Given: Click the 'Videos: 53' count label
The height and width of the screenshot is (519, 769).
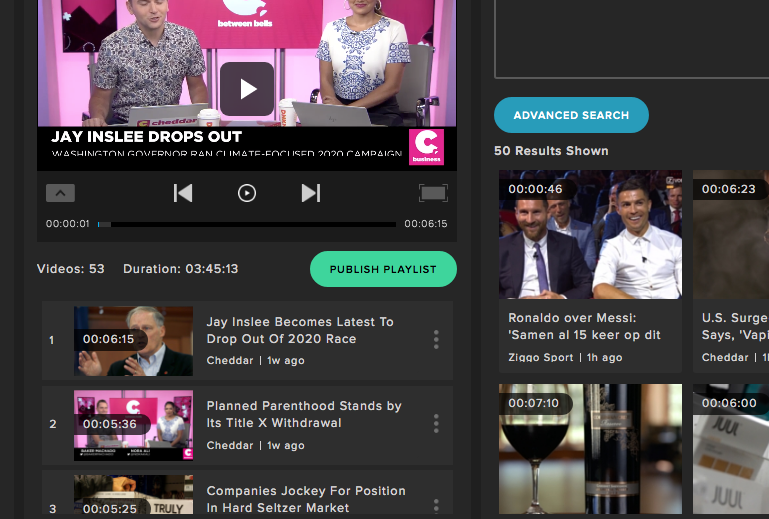Looking at the screenshot, I should tap(71, 269).
